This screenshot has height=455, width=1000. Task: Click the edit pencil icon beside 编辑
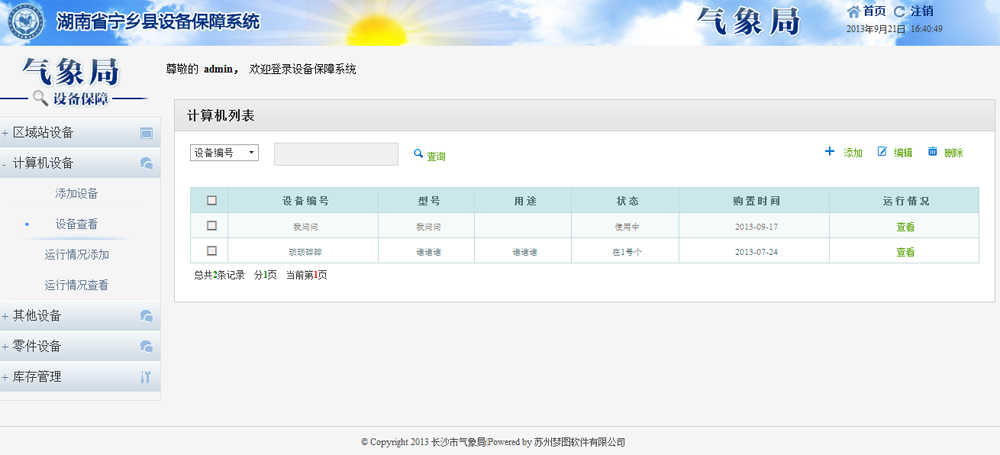882,152
